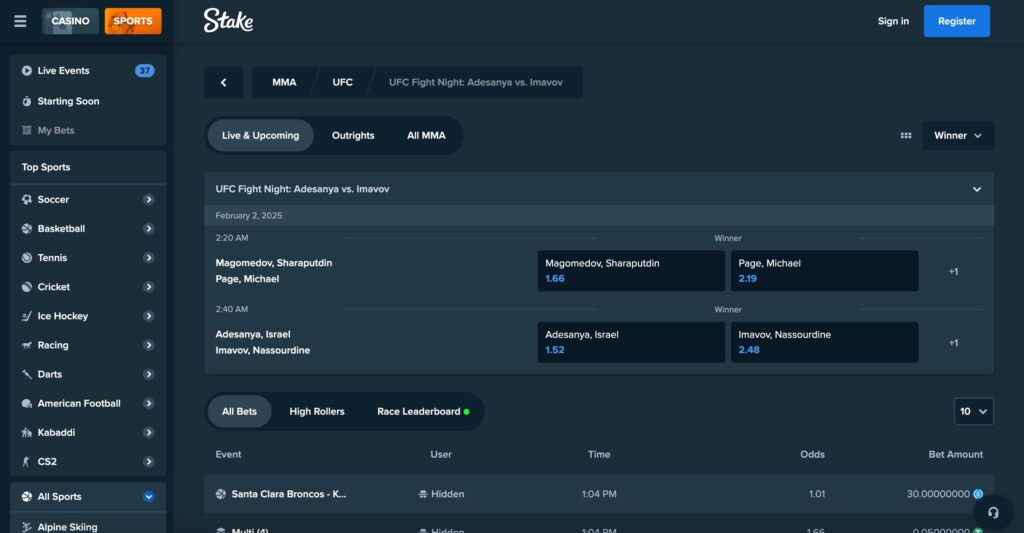The height and width of the screenshot is (533, 1024).
Task: Click the grid layout icon beside Winner
Action: [906, 136]
